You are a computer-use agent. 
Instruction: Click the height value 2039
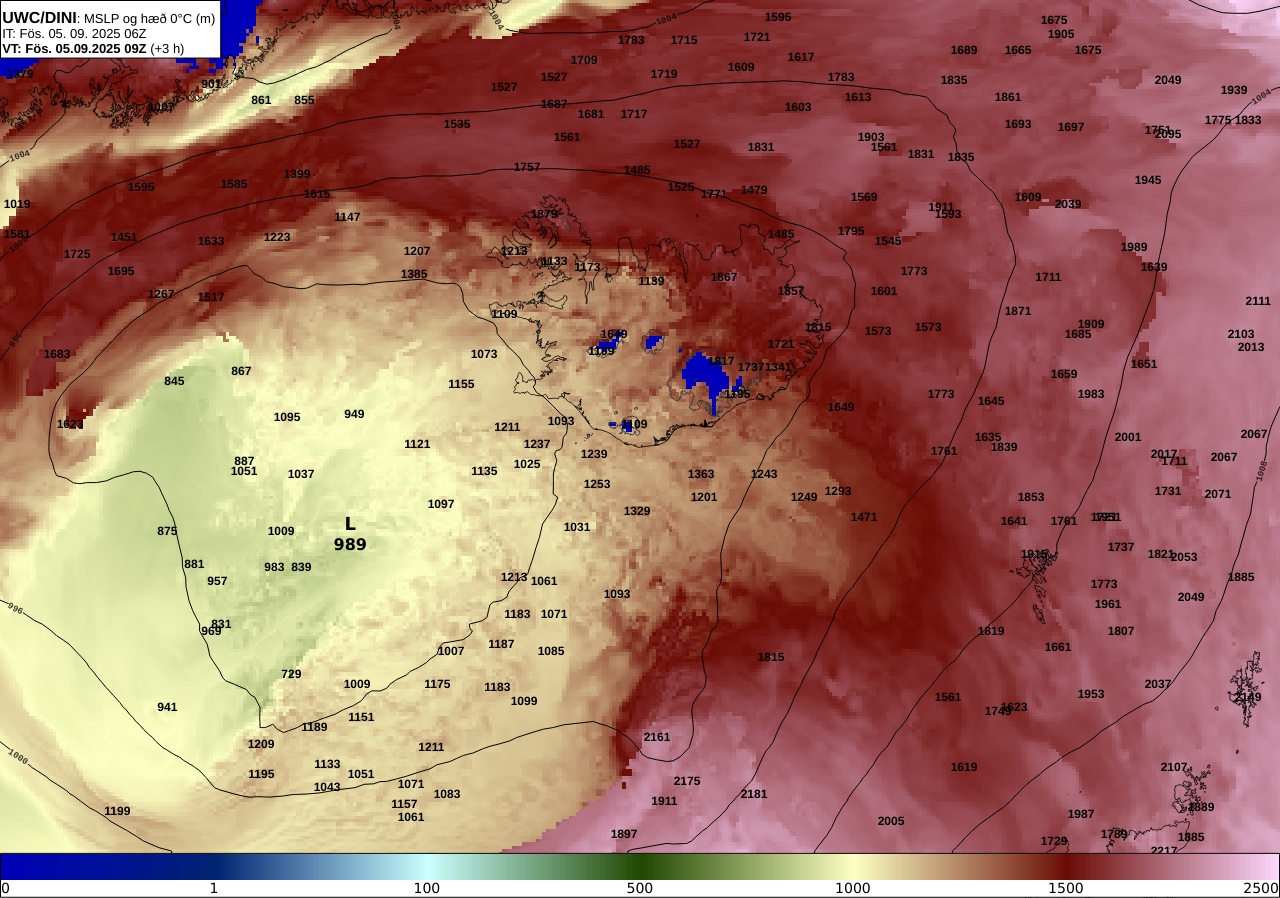1068,204
